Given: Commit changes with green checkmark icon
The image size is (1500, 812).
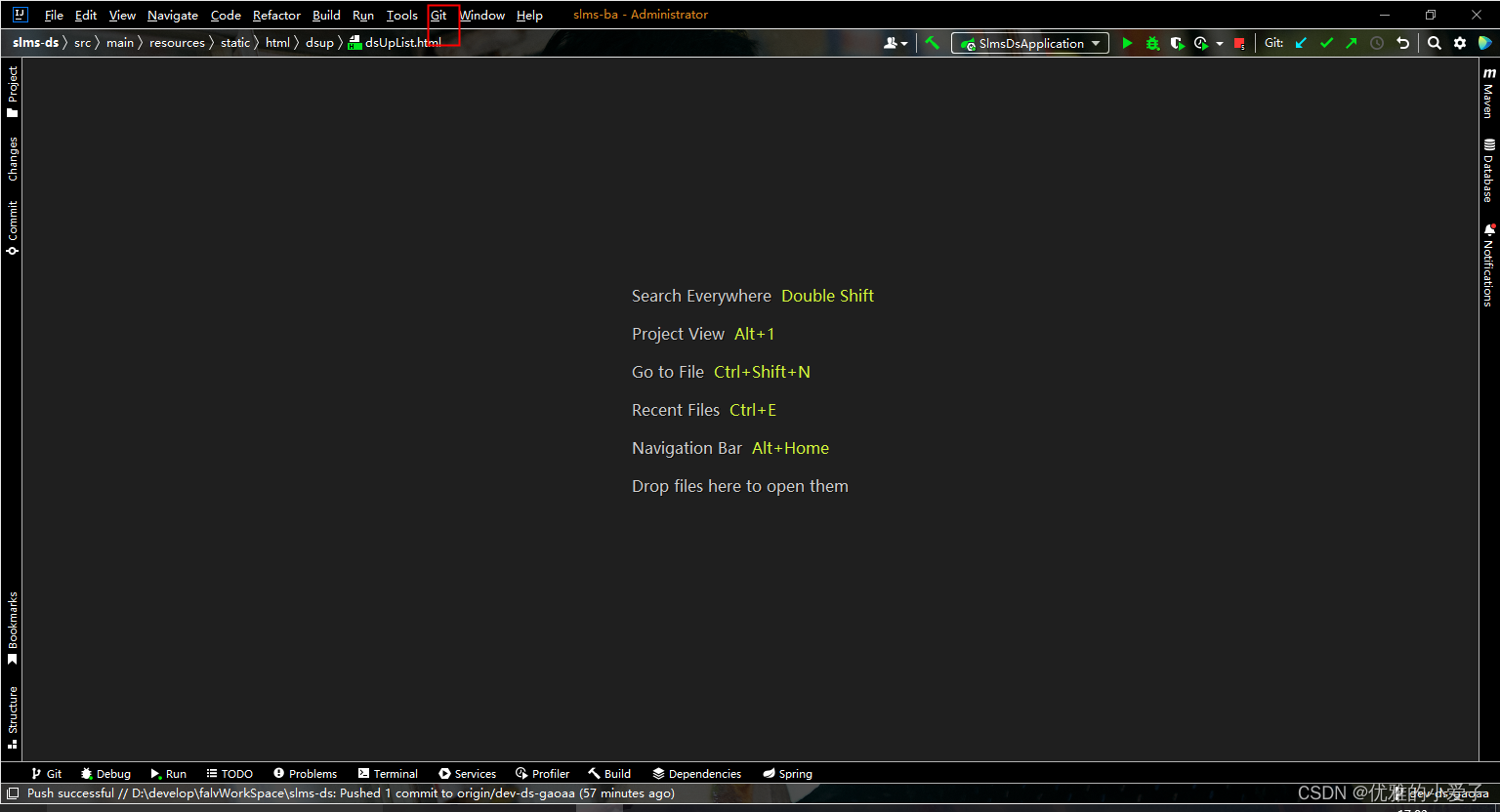Looking at the screenshot, I should point(1326,43).
